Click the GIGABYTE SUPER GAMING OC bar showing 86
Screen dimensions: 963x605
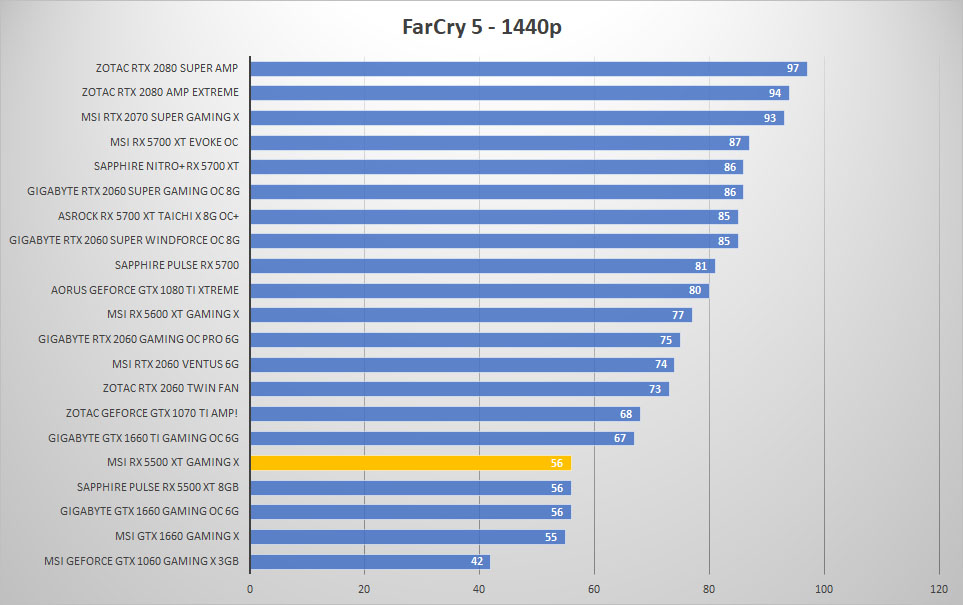point(497,192)
